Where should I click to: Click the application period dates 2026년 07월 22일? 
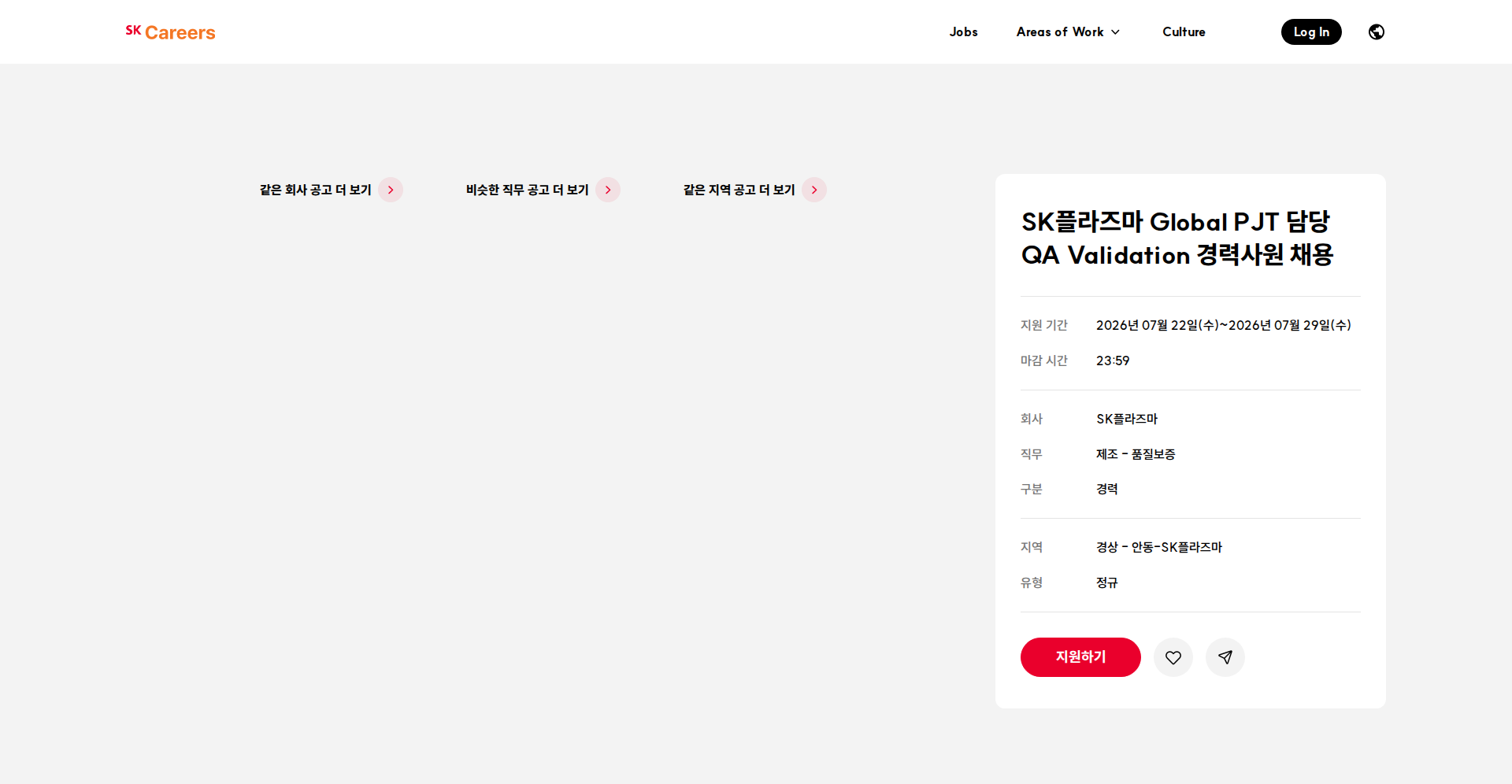[1223, 325]
